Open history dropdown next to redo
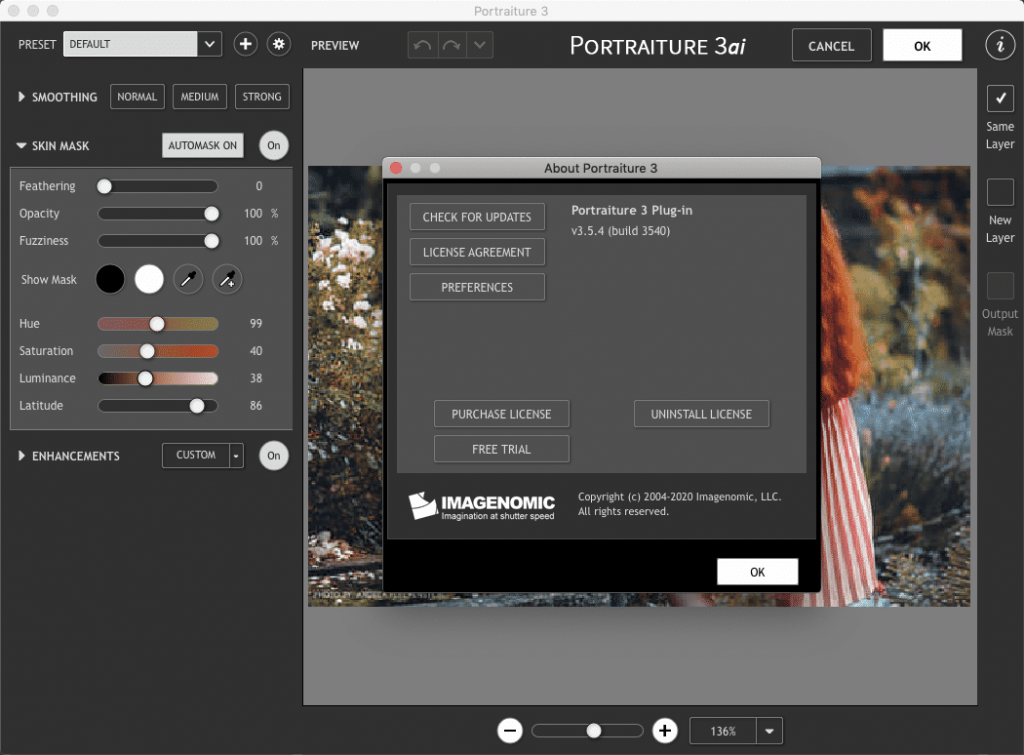 [480, 45]
